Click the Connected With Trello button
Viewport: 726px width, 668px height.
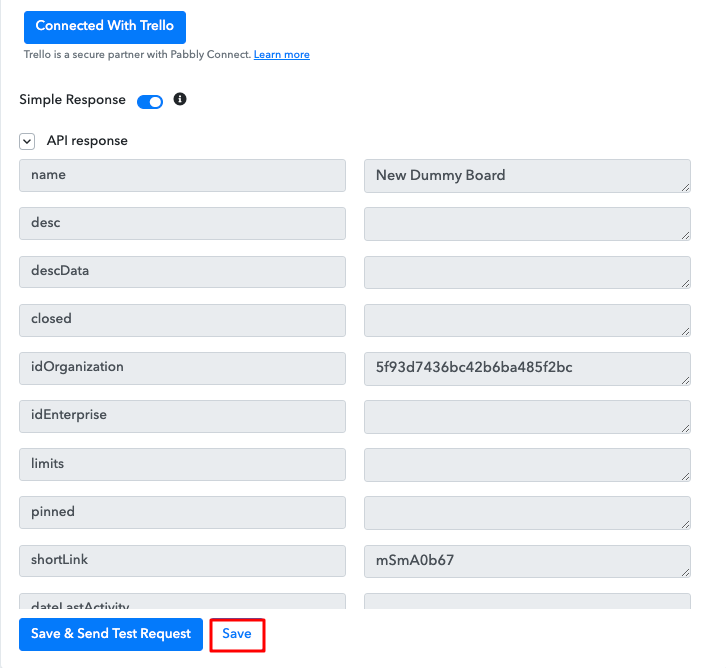[x=105, y=27]
